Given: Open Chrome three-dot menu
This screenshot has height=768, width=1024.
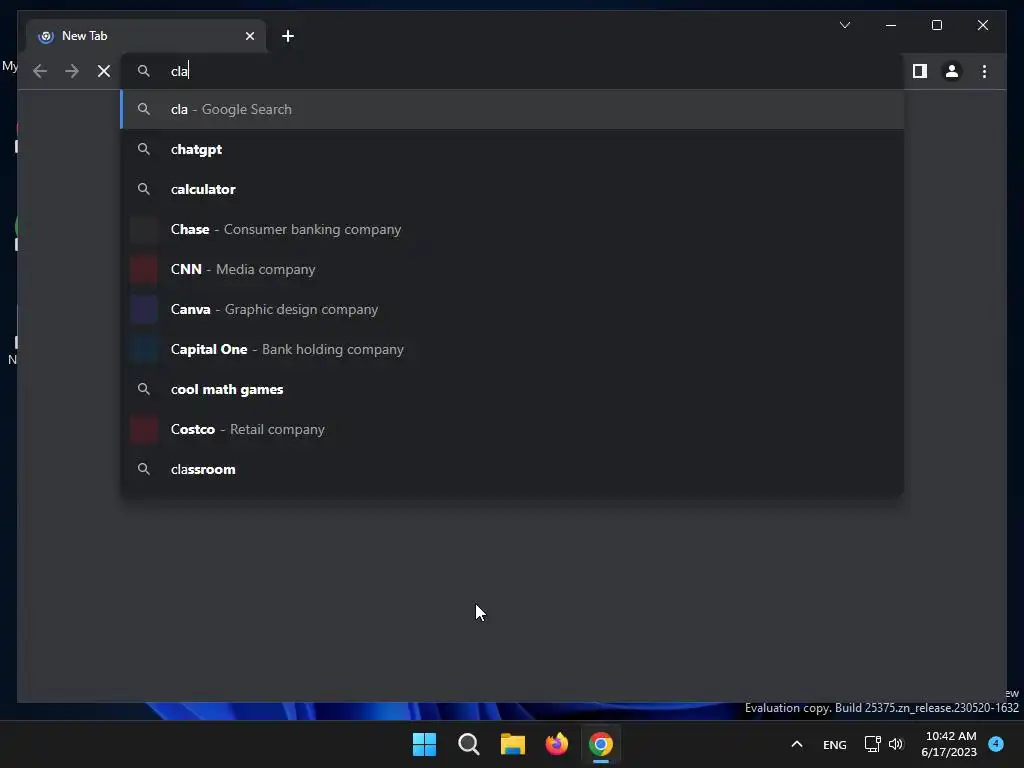Looking at the screenshot, I should coord(984,71).
